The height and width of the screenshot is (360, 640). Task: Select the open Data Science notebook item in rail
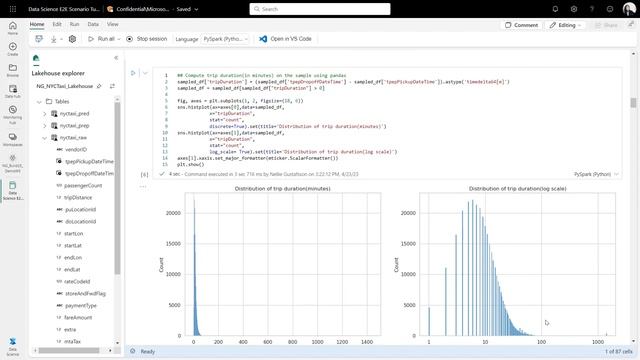pos(13,191)
